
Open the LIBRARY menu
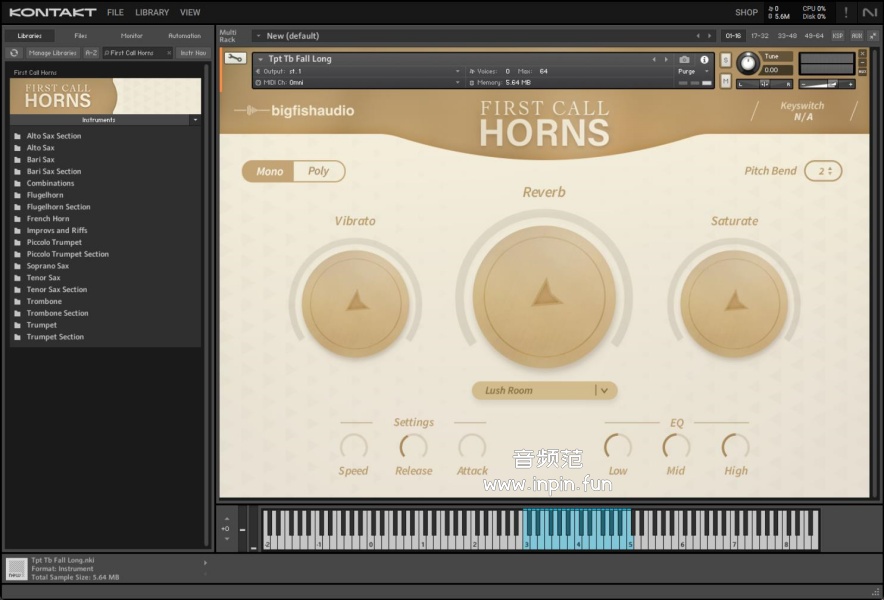pyautogui.click(x=152, y=12)
